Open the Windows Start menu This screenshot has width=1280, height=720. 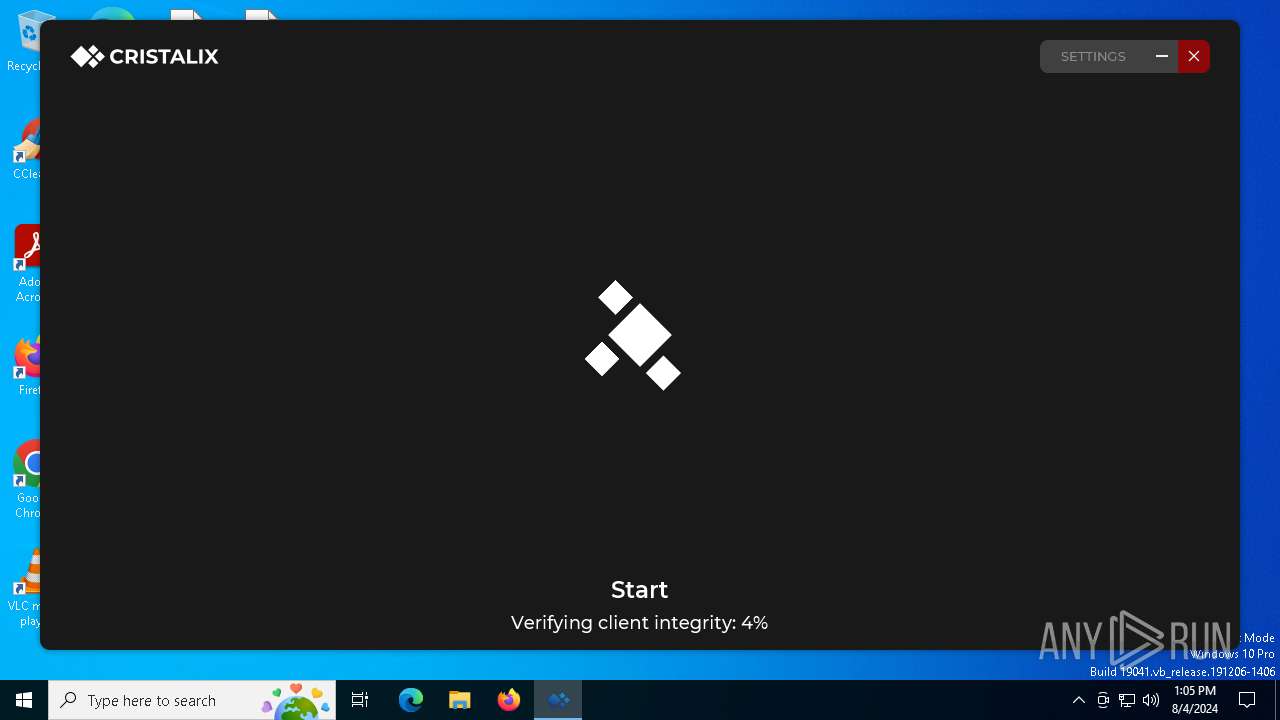click(x=24, y=700)
